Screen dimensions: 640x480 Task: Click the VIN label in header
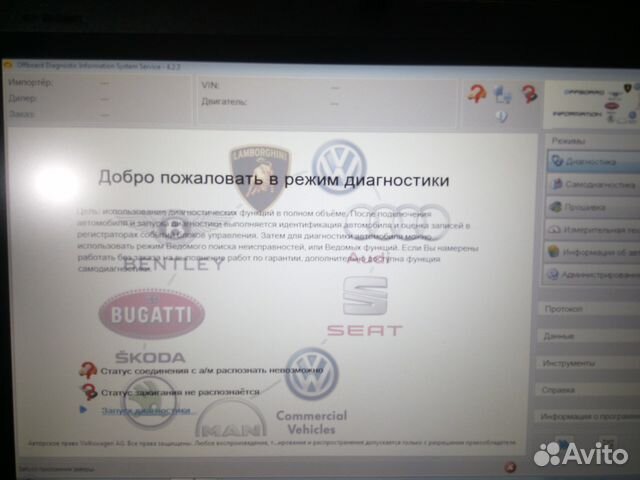(210, 85)
